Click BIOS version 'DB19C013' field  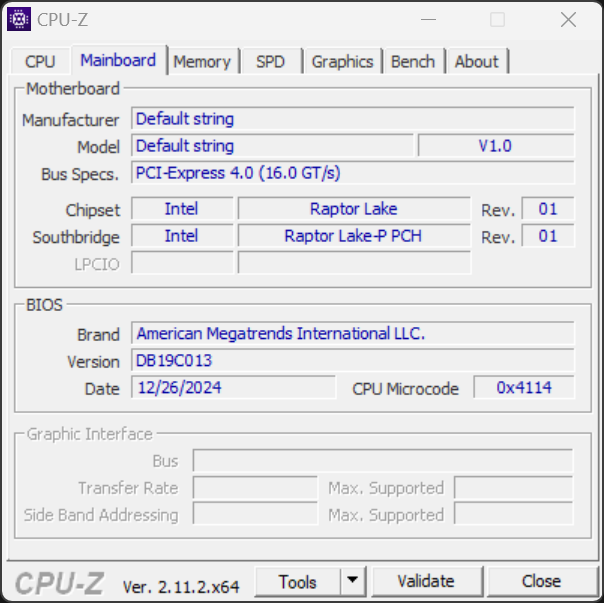pos(352,360)
